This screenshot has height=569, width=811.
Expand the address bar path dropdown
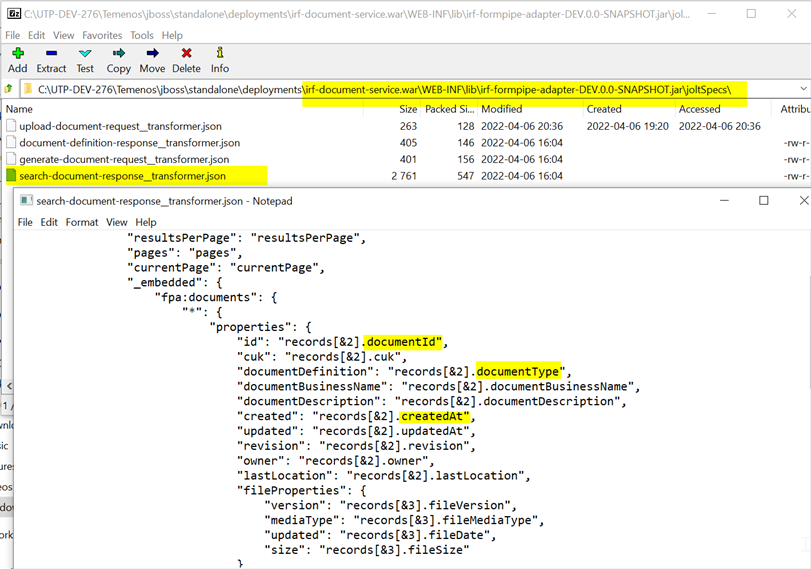click(802, 90)
